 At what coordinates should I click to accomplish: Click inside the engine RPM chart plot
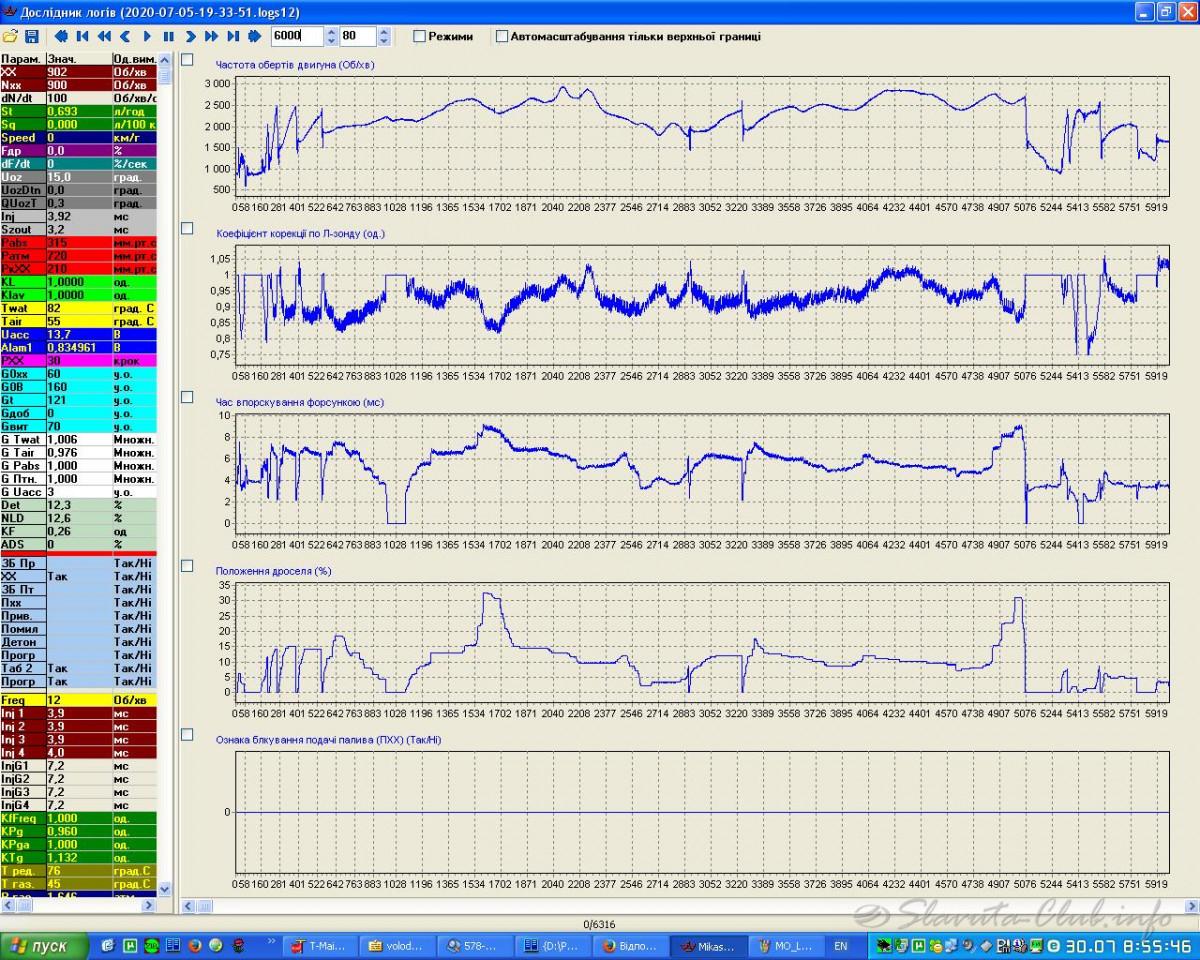pos(701,137)
